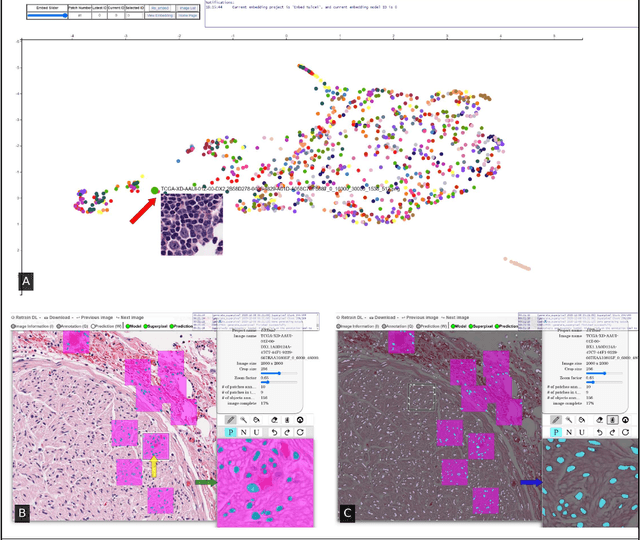Screen dimensions: 640x540
Task: Open the Download dropdown in panel C
Action: [384, 318]
